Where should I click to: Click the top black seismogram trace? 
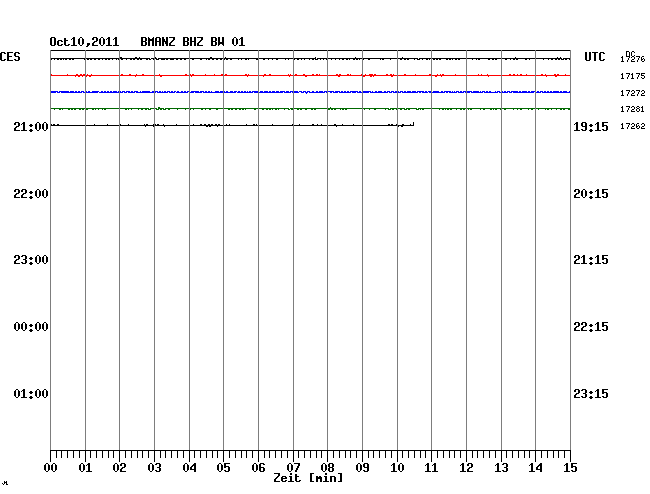310,59
